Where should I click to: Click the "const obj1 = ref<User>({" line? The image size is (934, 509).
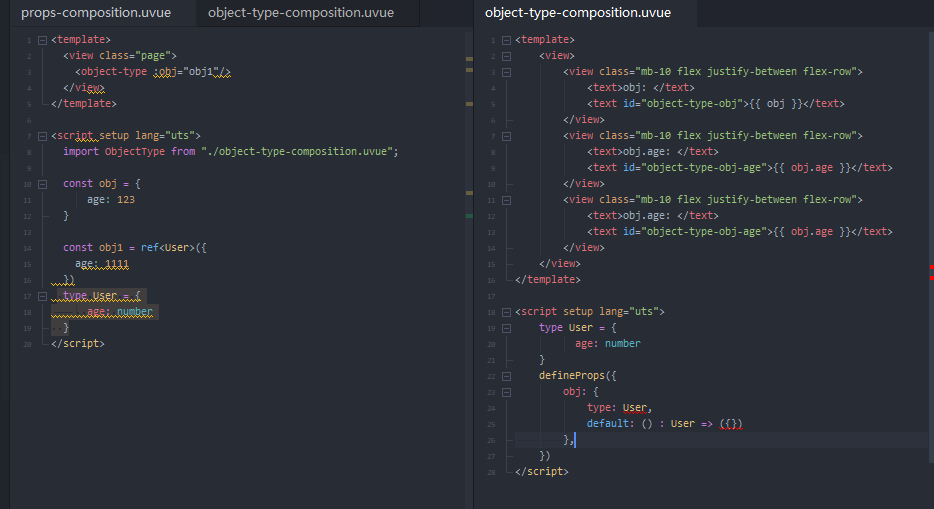tap(135, 247)
